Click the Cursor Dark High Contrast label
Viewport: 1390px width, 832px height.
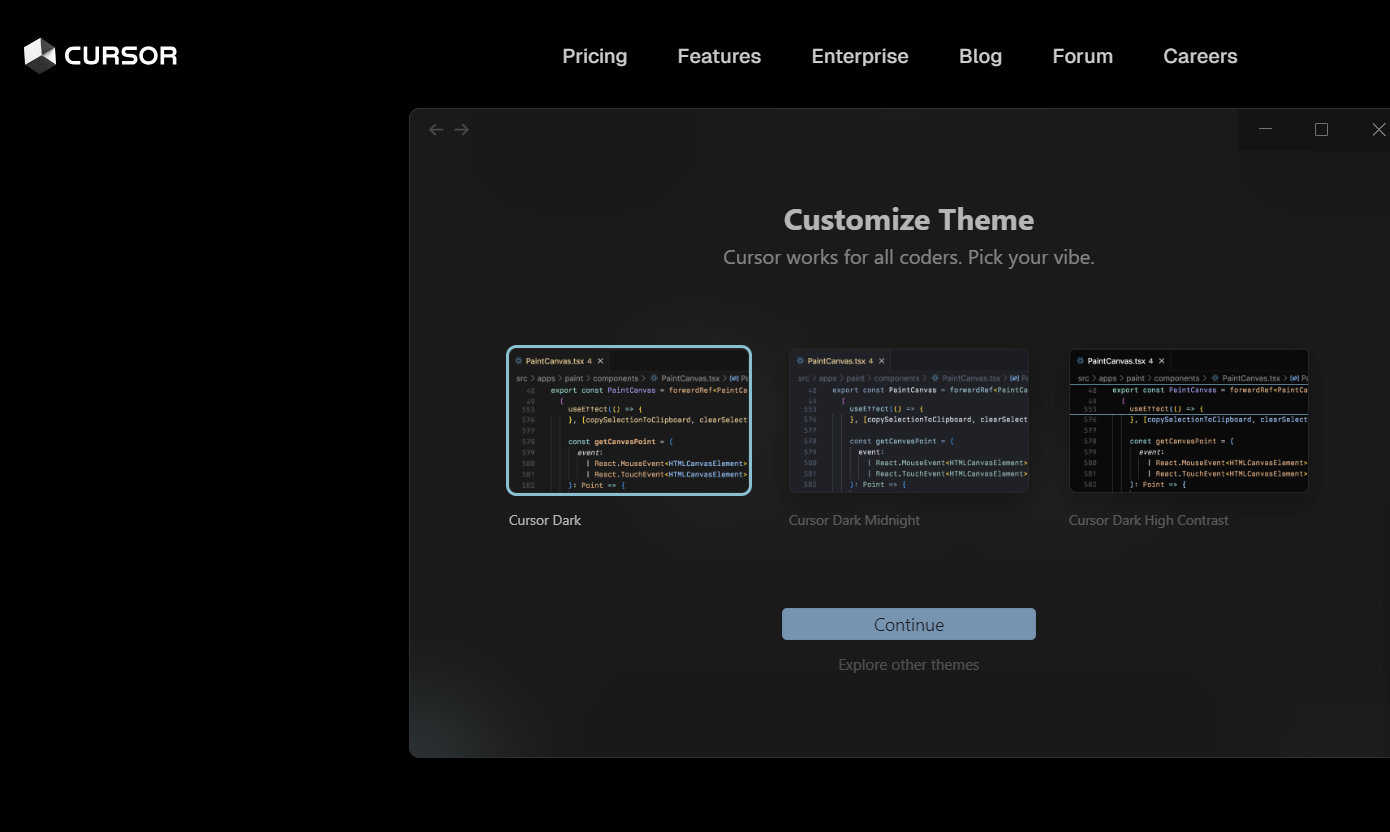tap(1148, 520)
